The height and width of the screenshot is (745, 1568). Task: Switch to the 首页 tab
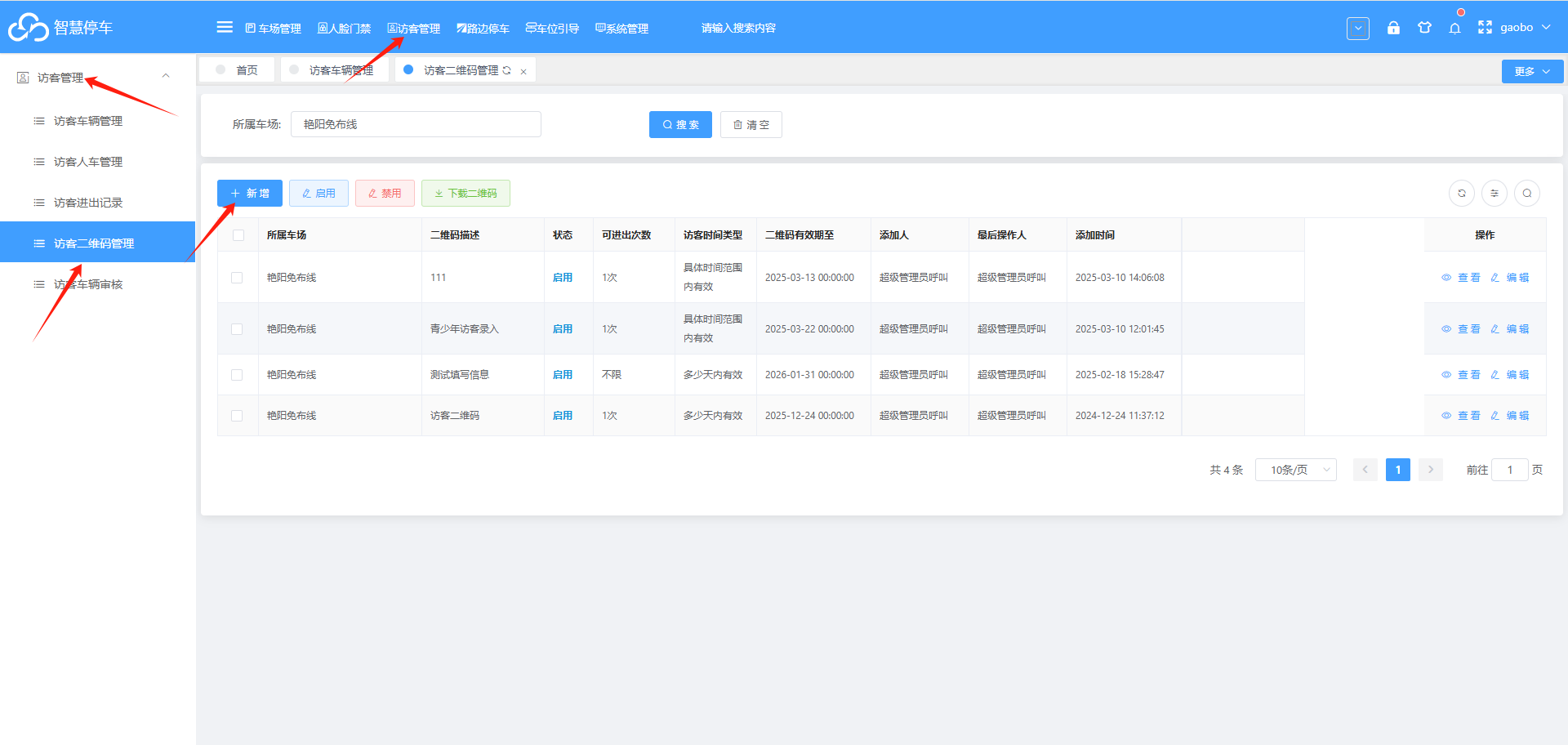[x=238, y=70]
